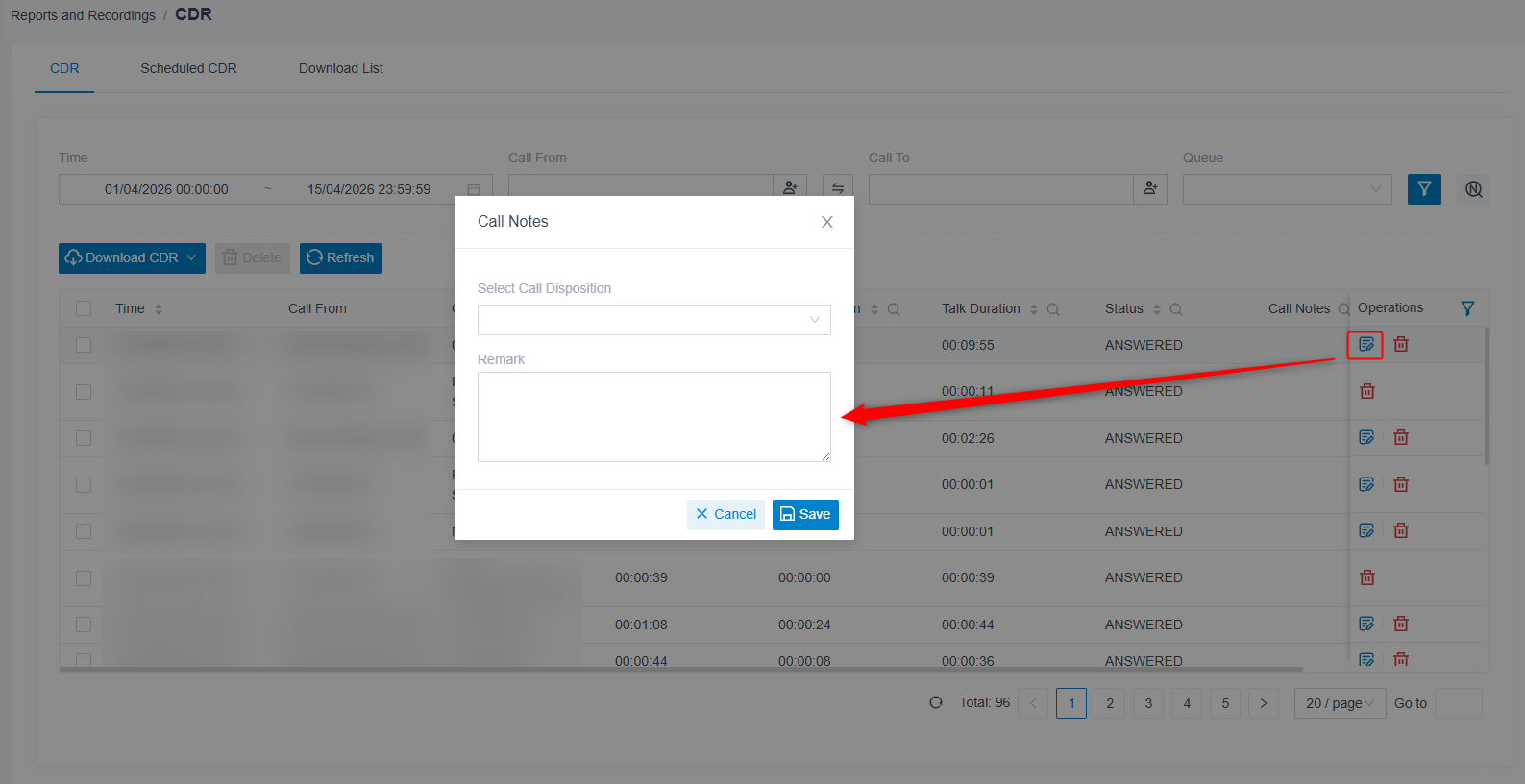Save the call notes
1525x784 pixels.
[805, 514]
